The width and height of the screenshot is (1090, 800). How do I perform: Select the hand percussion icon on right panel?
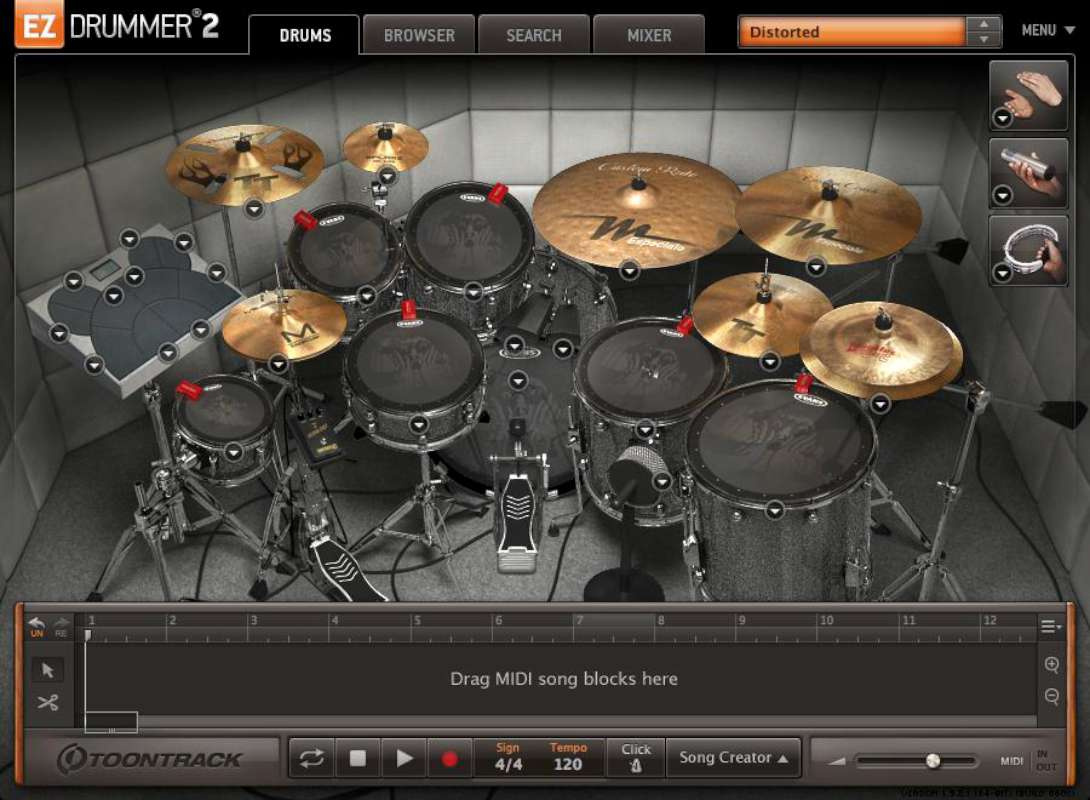coord(1028,95)
